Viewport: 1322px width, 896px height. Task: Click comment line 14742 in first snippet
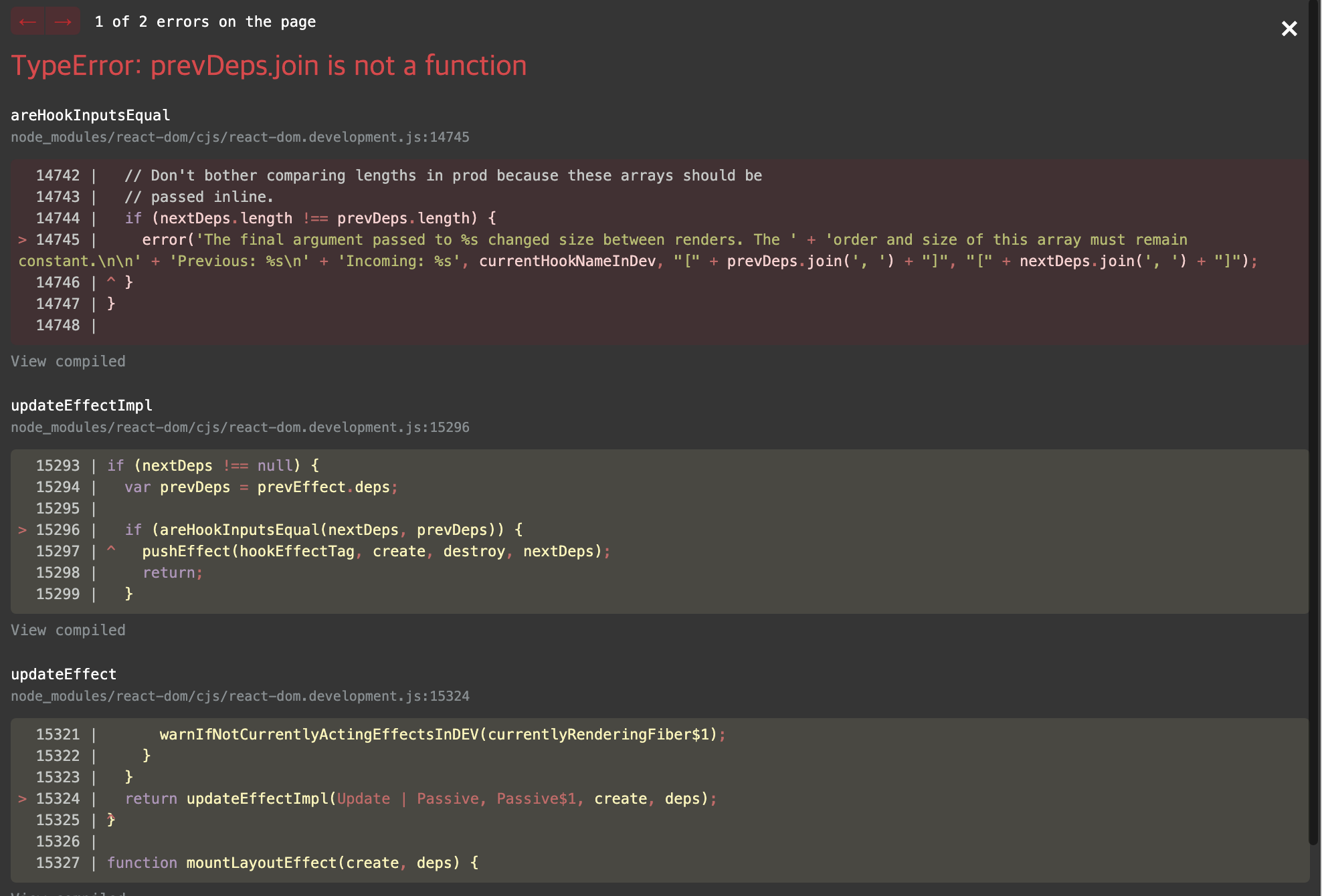click(442, 176)
